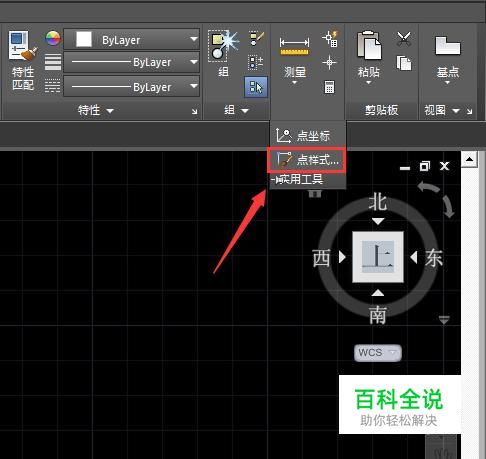
Task: Click the ViewCube top face square
Action: pyautogui.click(x=378, y=257)
